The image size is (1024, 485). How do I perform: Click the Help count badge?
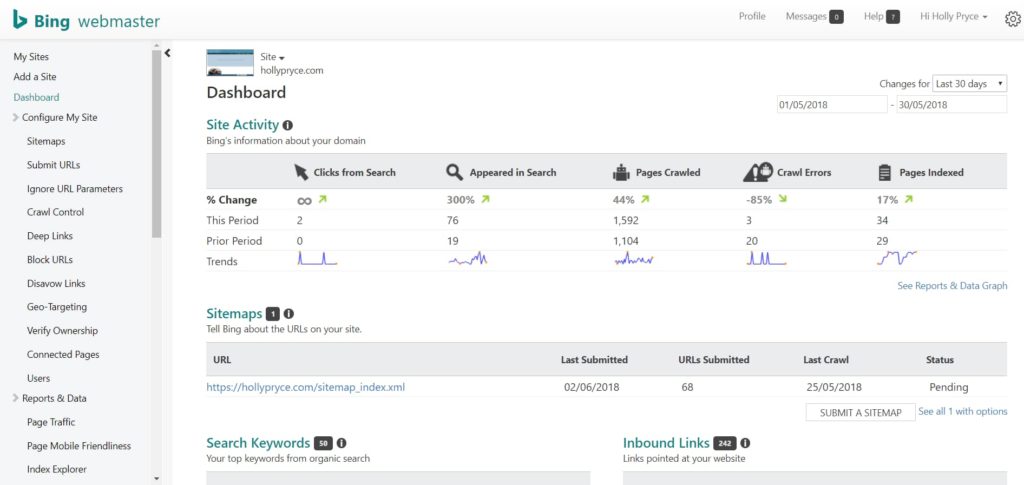click(893, 17)
